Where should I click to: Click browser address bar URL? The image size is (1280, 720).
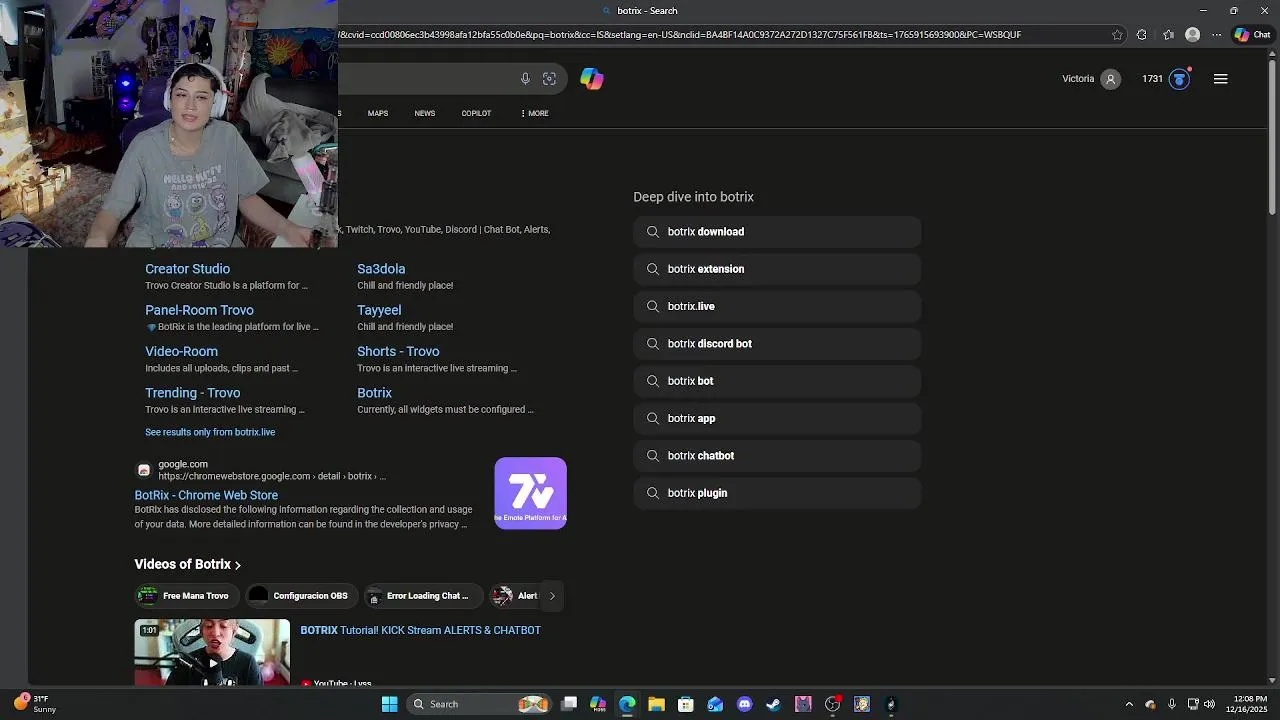coord(680,35)
